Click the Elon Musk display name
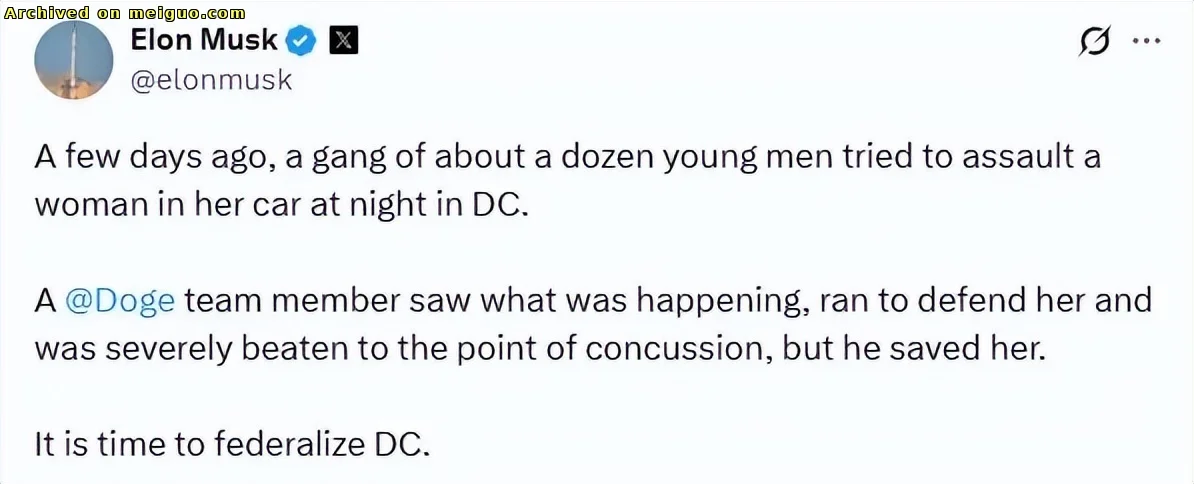The width and height of the screenshot is (1194, 484). pyautogui.click(x=204, y=40)
